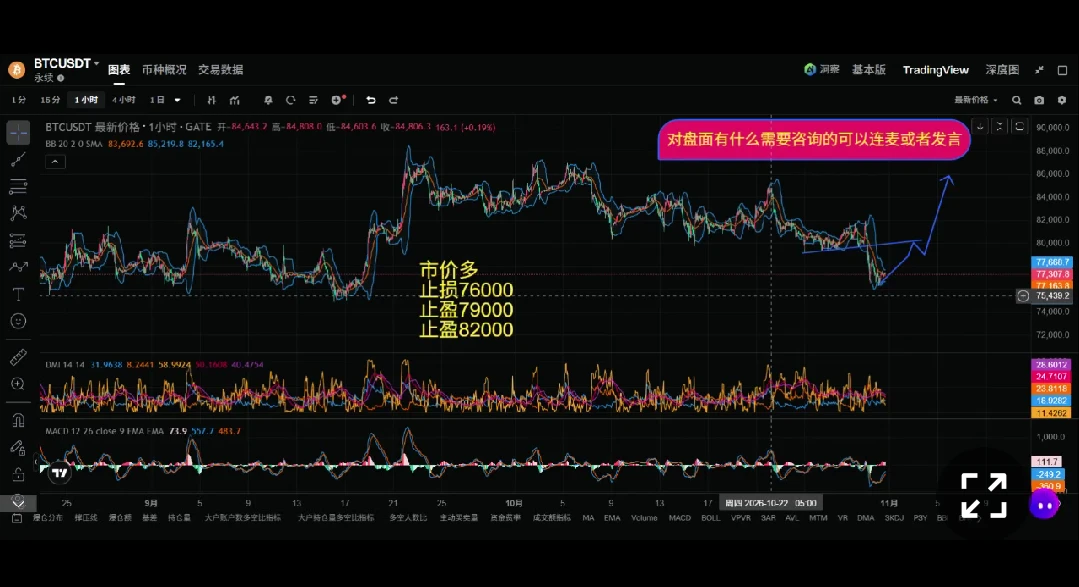Toggle the lock drawings tool
Image resolution: width=1079 pixels, height=587 pixels.
tap(19, 474)
